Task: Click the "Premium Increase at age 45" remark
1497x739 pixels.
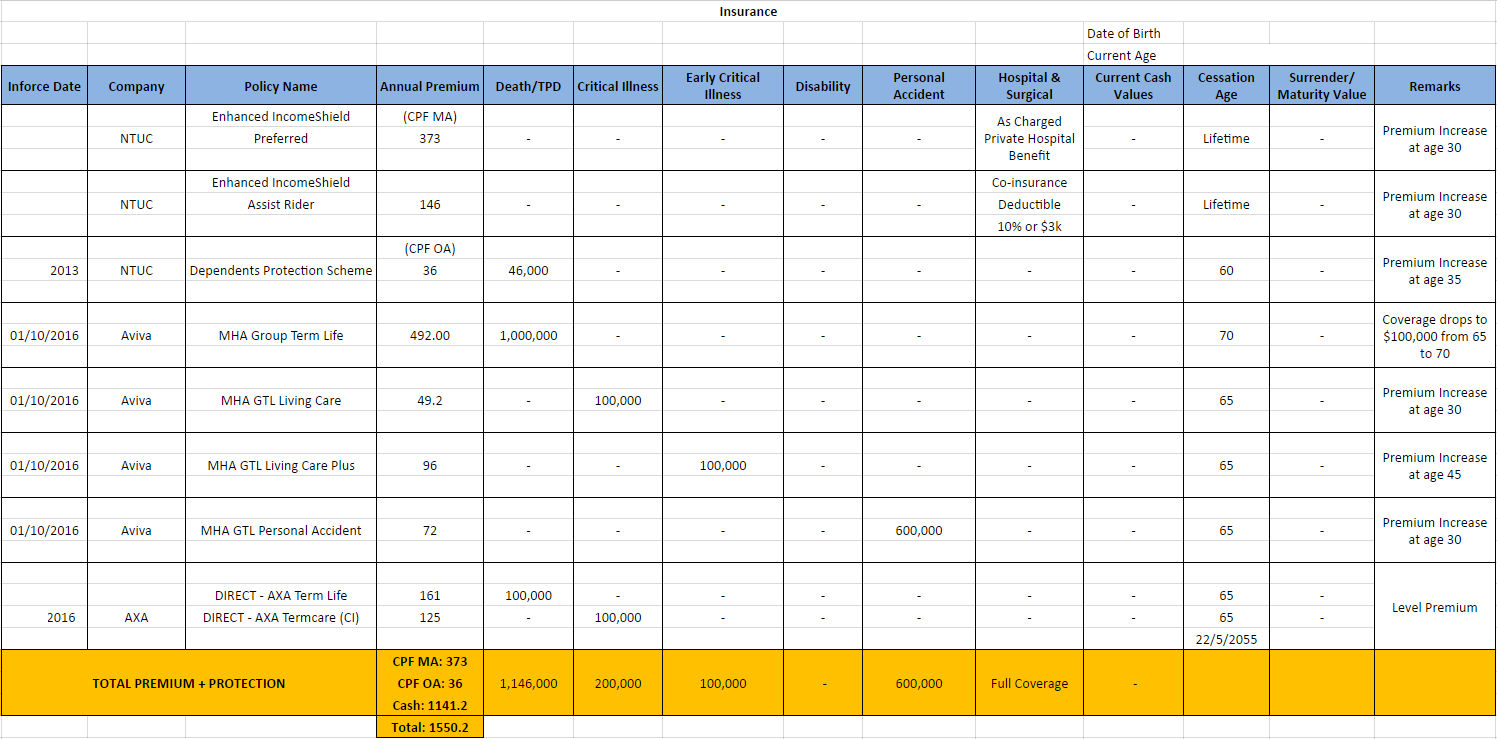Action: click(x=1435, y=466)
